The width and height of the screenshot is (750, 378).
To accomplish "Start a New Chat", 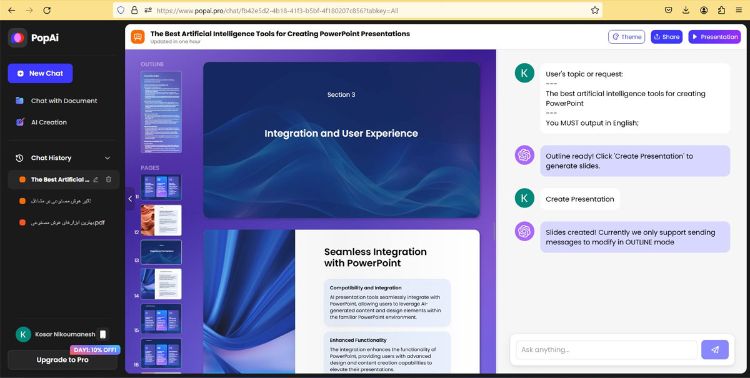I will pyautogui.click(x=40, y=73).
